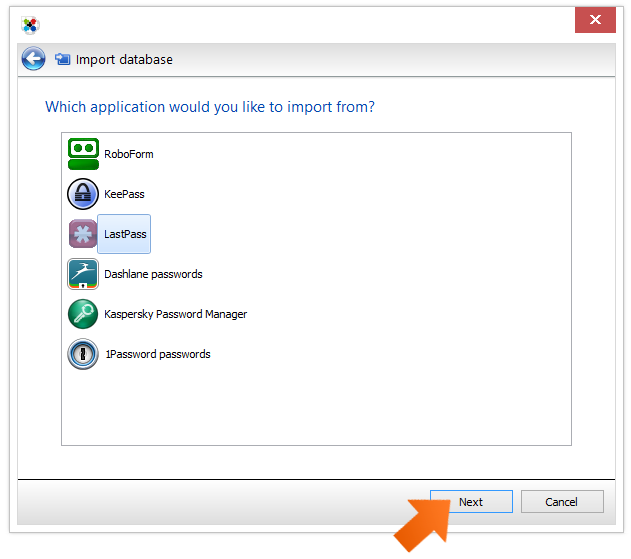Proceed with the Next button
Image resolution: width=631 pixels, height=559 pixels.
(x=471, y=501)
